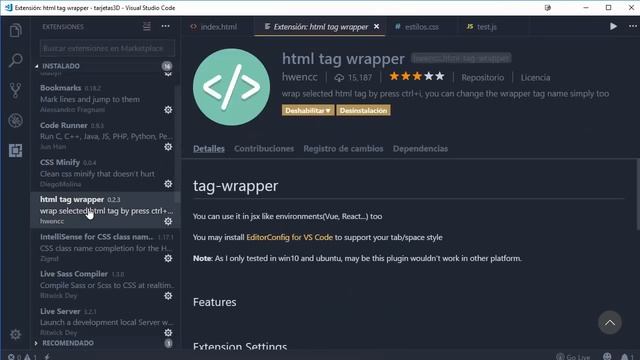
Task: Click the hwencc publisher name
Action: pos(300,77)
